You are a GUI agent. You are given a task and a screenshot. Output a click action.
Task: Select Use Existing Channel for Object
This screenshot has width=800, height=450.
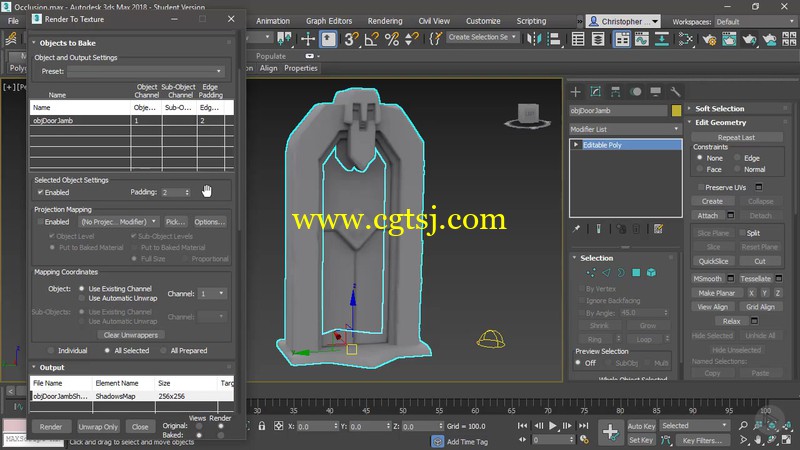82,289
